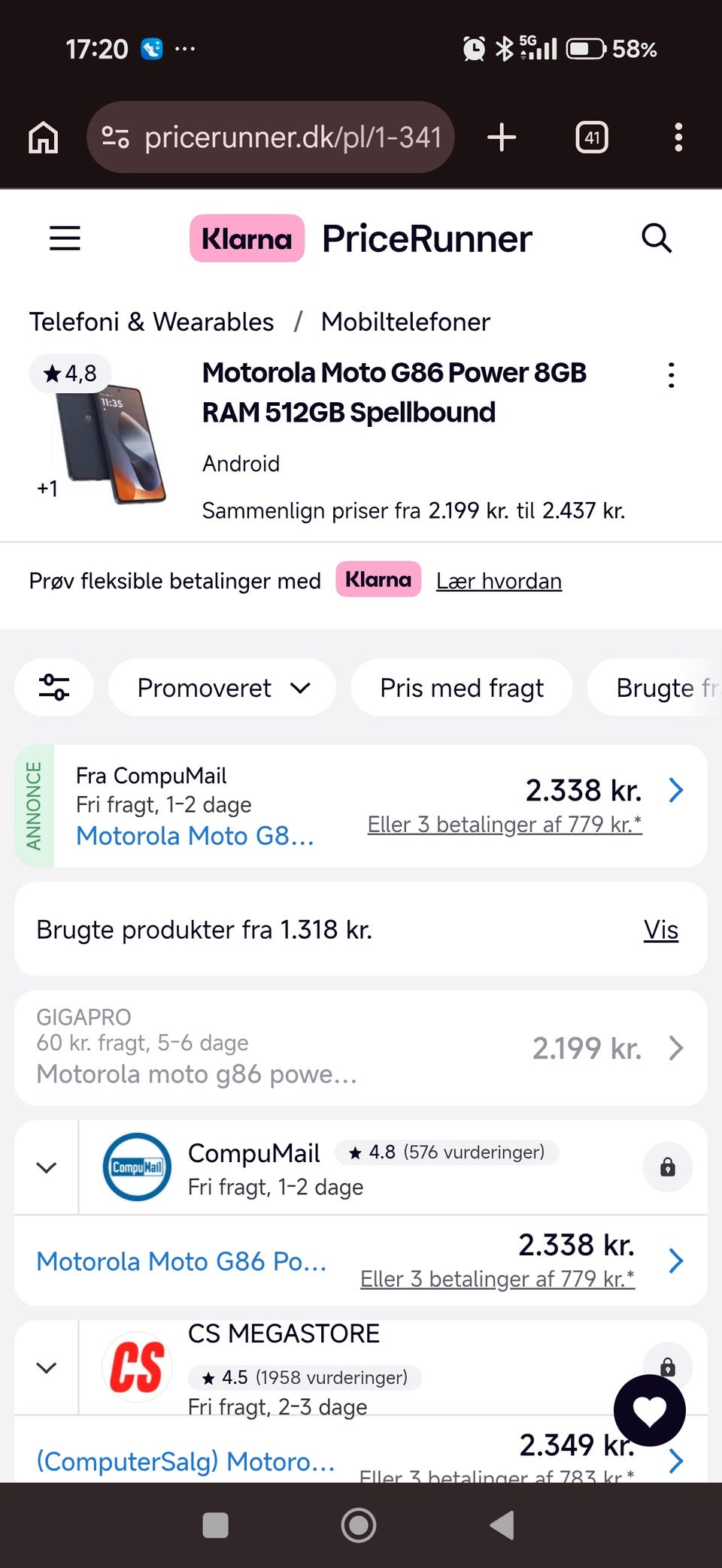Go to browser home page
This screenshot has width=722, height=1568.
coord(43,138)
